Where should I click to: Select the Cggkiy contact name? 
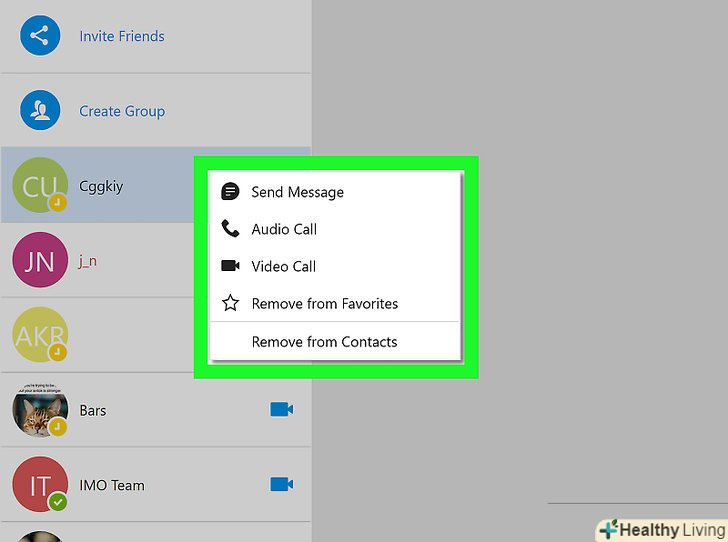tap(101, 187)
